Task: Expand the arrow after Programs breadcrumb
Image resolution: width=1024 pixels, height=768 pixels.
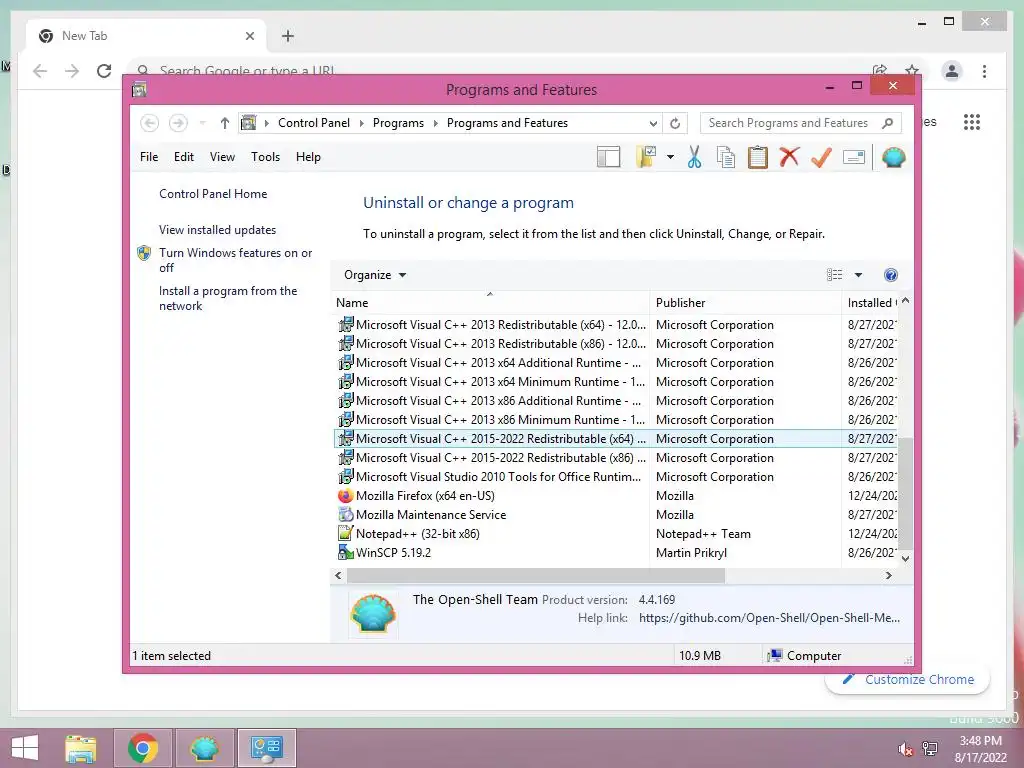Action: click(x=436, y=123)
